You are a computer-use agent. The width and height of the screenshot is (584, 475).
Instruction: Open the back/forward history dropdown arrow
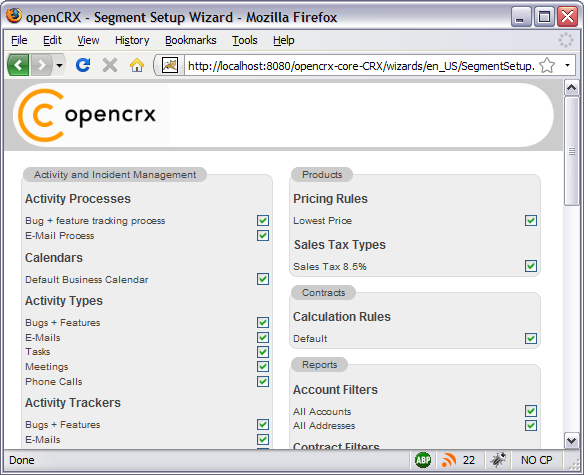(59, 66)
